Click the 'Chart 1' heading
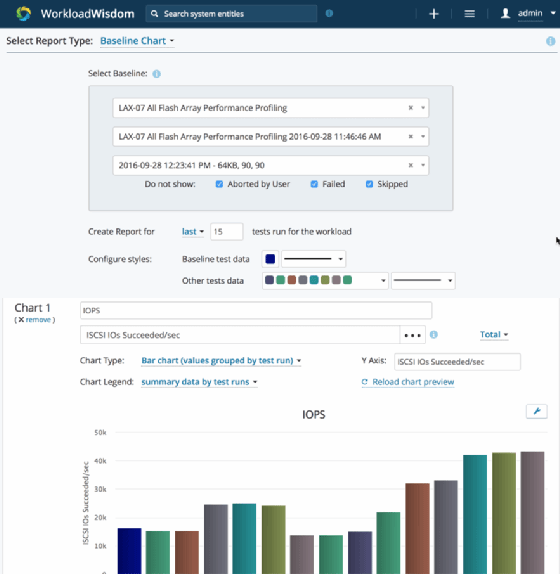 pyautogui.click(x=32, y=308)
